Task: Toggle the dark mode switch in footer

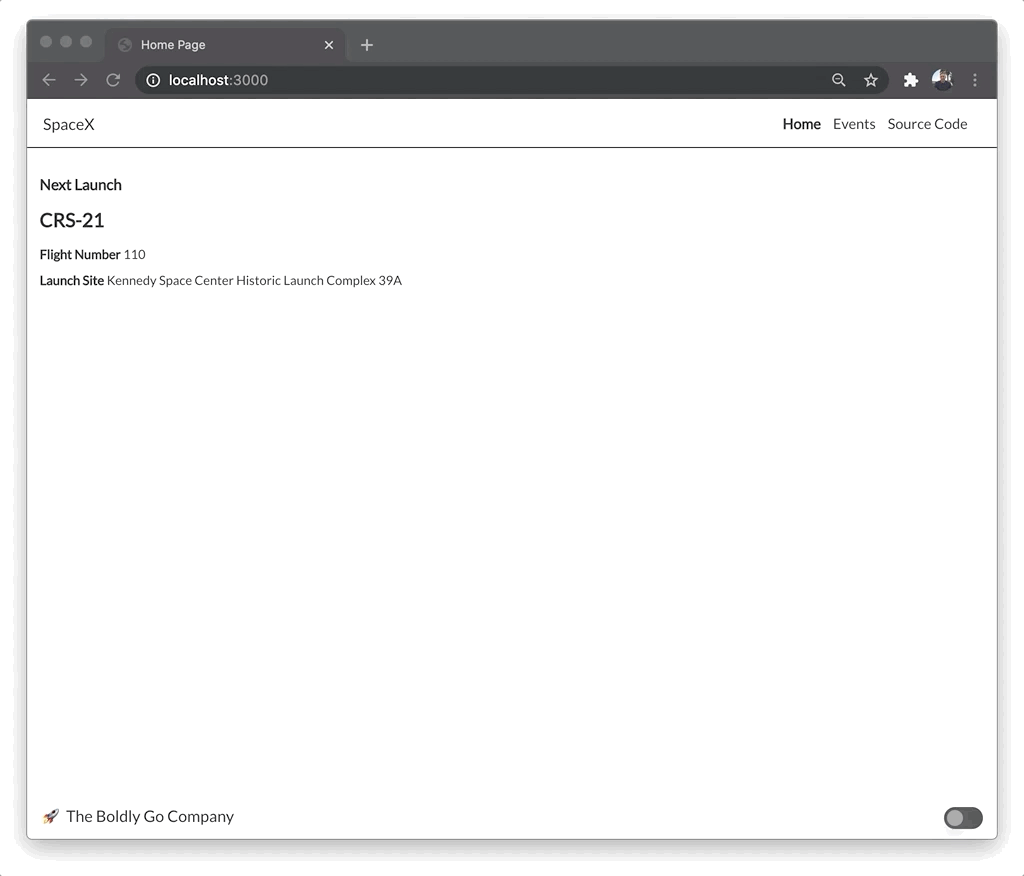Action: (x=963, y=817)
